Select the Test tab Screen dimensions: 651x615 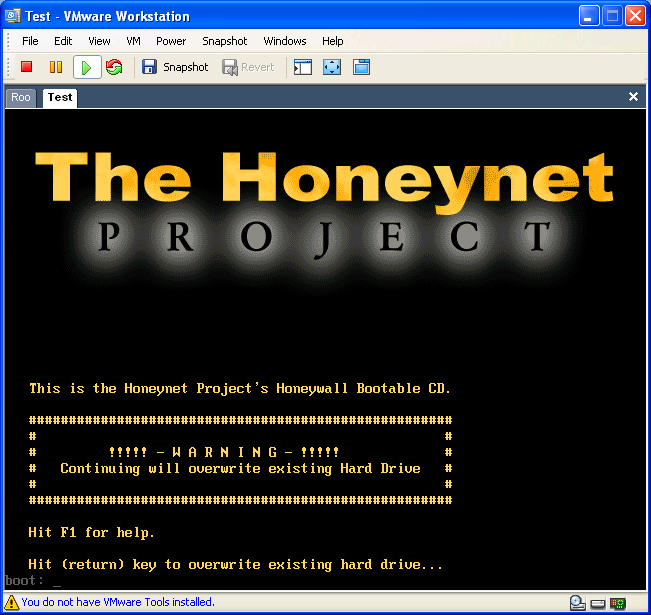point(60,98)
